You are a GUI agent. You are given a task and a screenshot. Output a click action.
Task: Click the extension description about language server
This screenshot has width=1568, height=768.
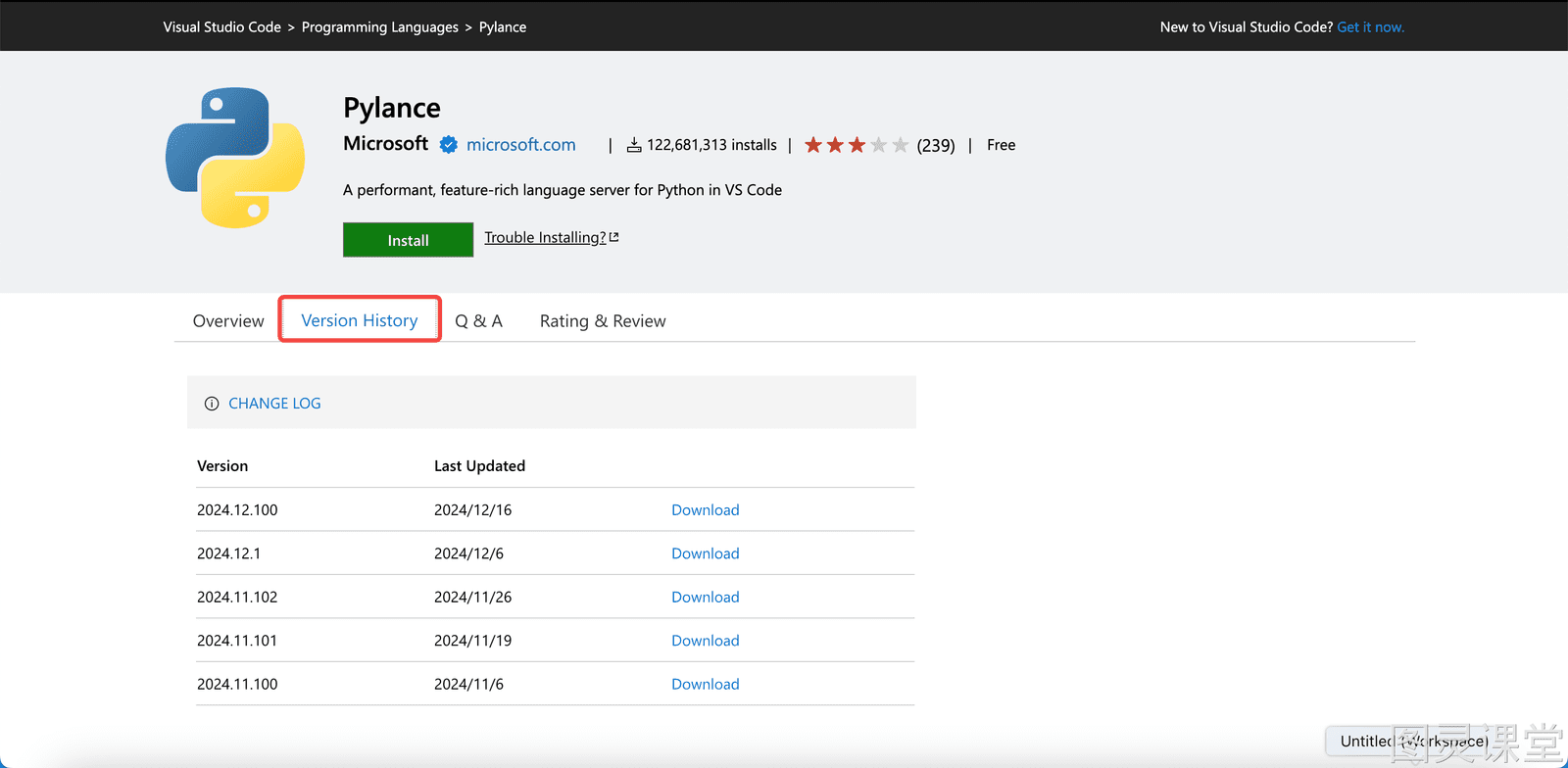click(563, 190)
